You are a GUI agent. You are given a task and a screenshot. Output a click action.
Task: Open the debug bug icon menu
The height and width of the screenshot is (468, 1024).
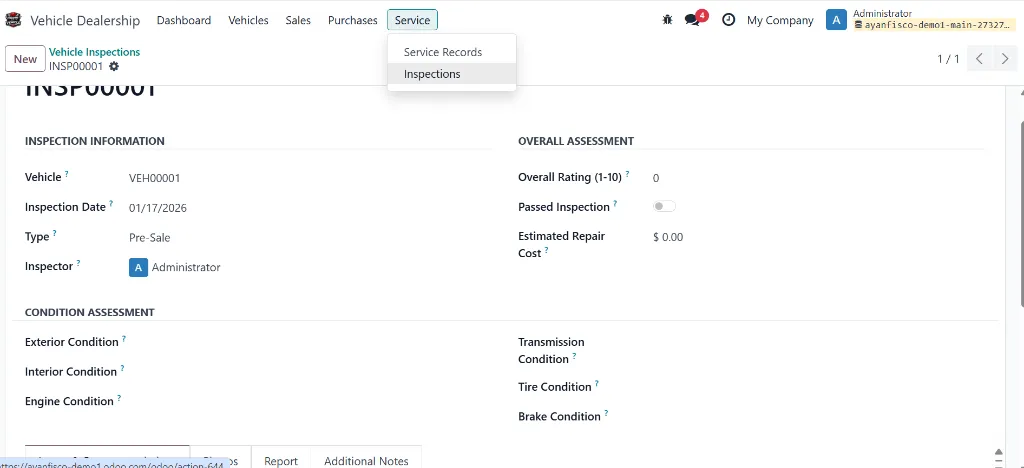pos(667,20)
